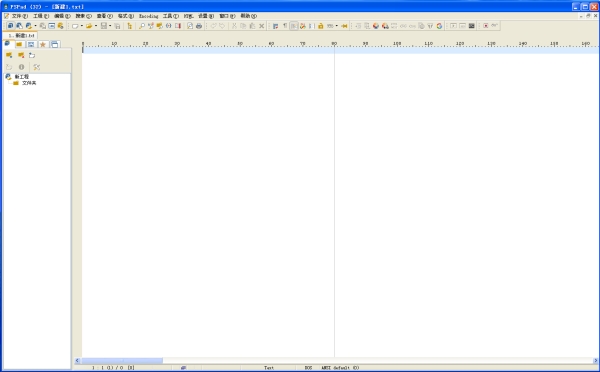Click the find in files folder icon

(x=160, y=26)
